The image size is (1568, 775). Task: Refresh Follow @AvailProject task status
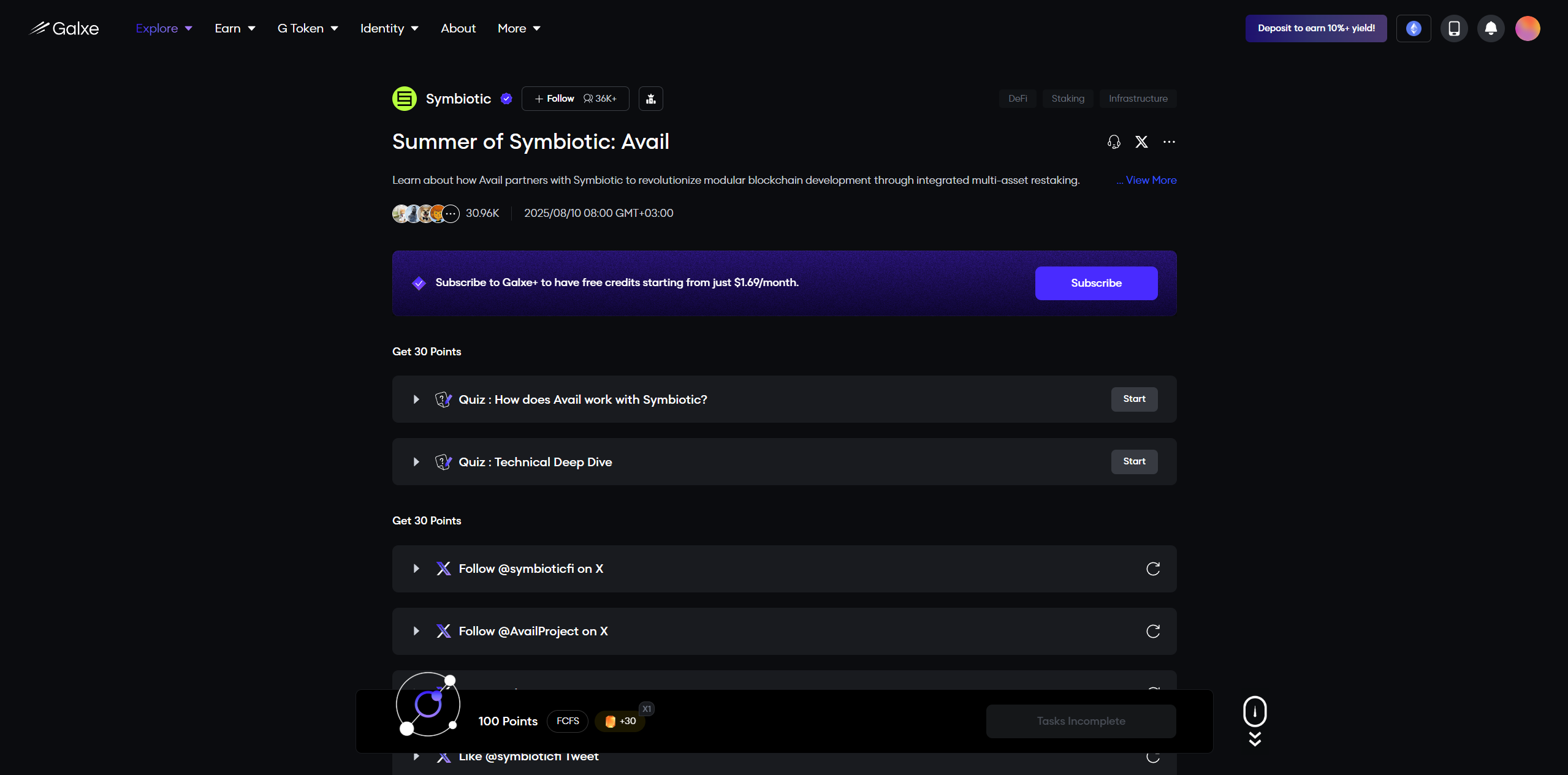[1153, 632]
